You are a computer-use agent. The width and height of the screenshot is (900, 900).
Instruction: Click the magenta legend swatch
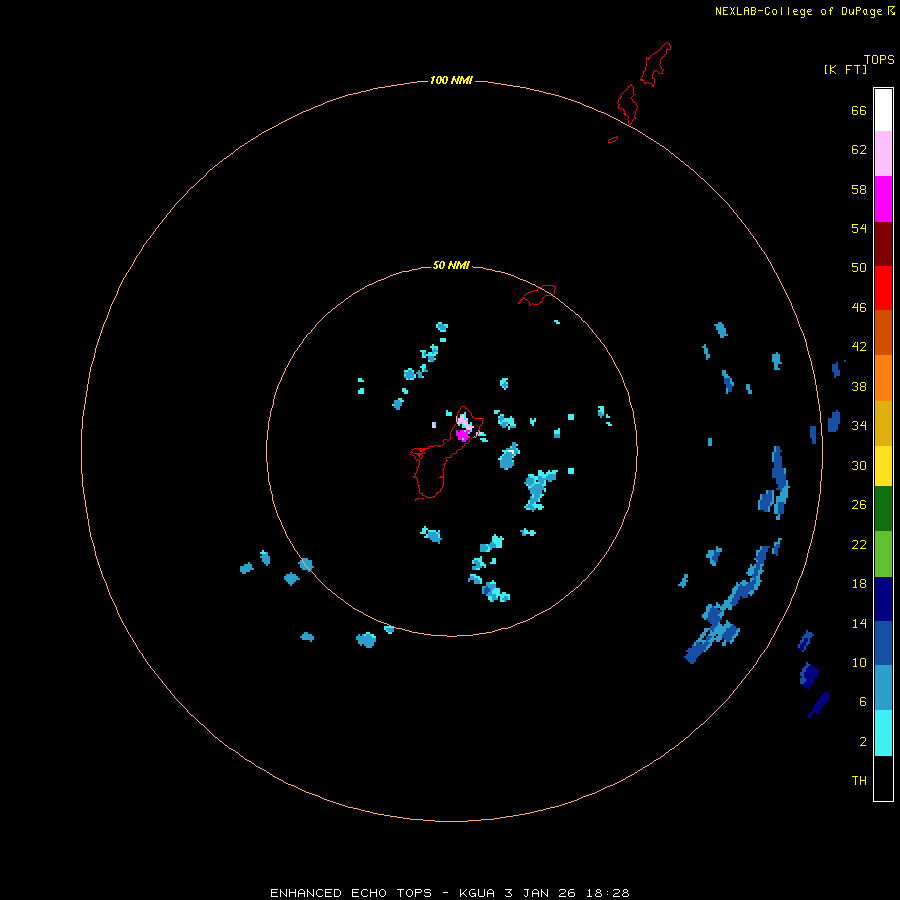(x=883, y=199)
